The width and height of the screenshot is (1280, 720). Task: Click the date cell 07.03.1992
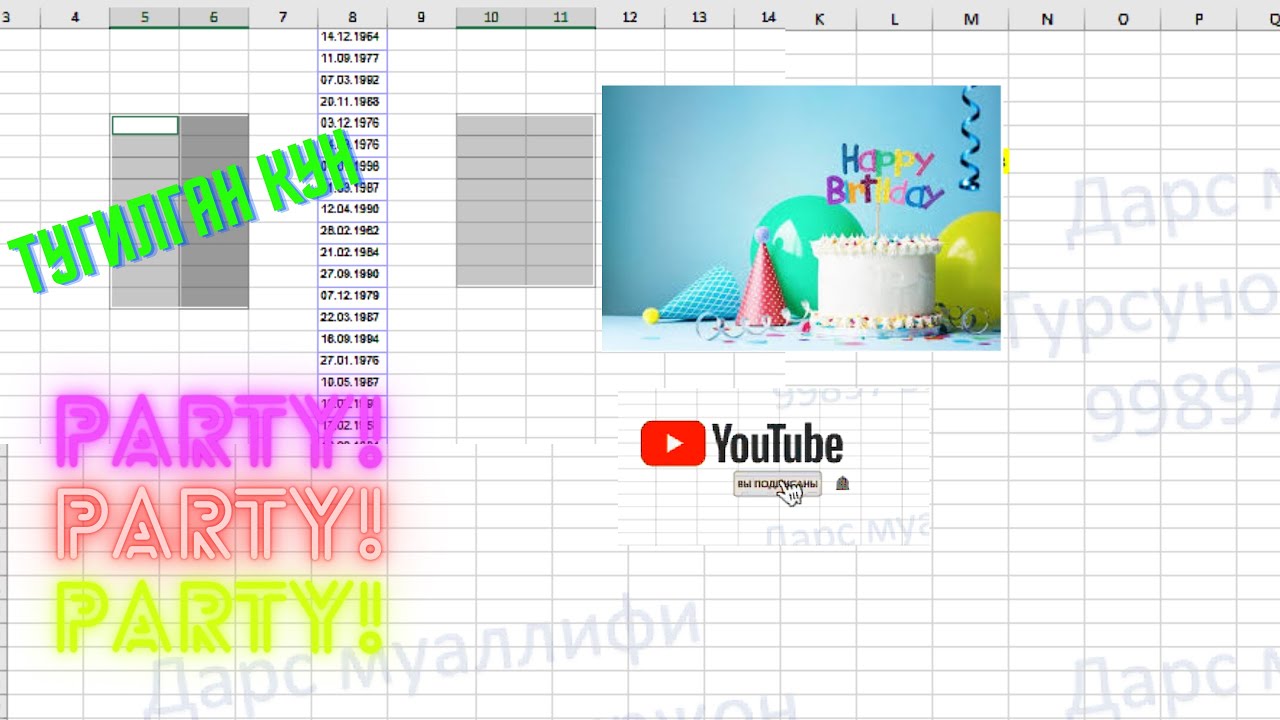coord(352,80)
